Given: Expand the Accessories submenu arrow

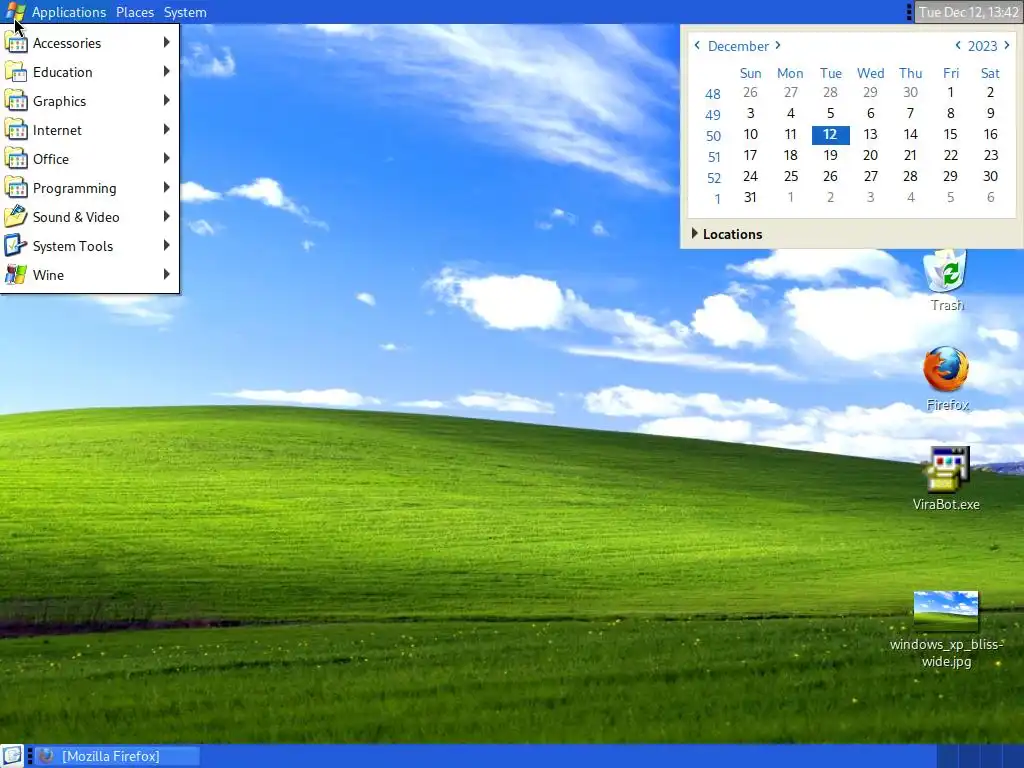Looking at the screenshot, I should point(167,42).
